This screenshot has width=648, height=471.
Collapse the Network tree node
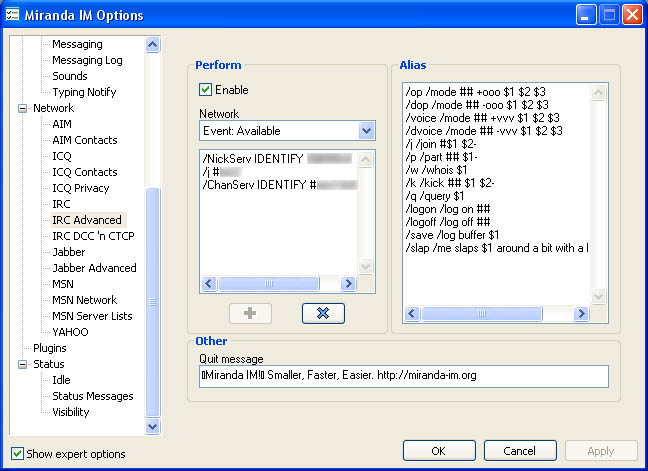click(x=23, y=109)
